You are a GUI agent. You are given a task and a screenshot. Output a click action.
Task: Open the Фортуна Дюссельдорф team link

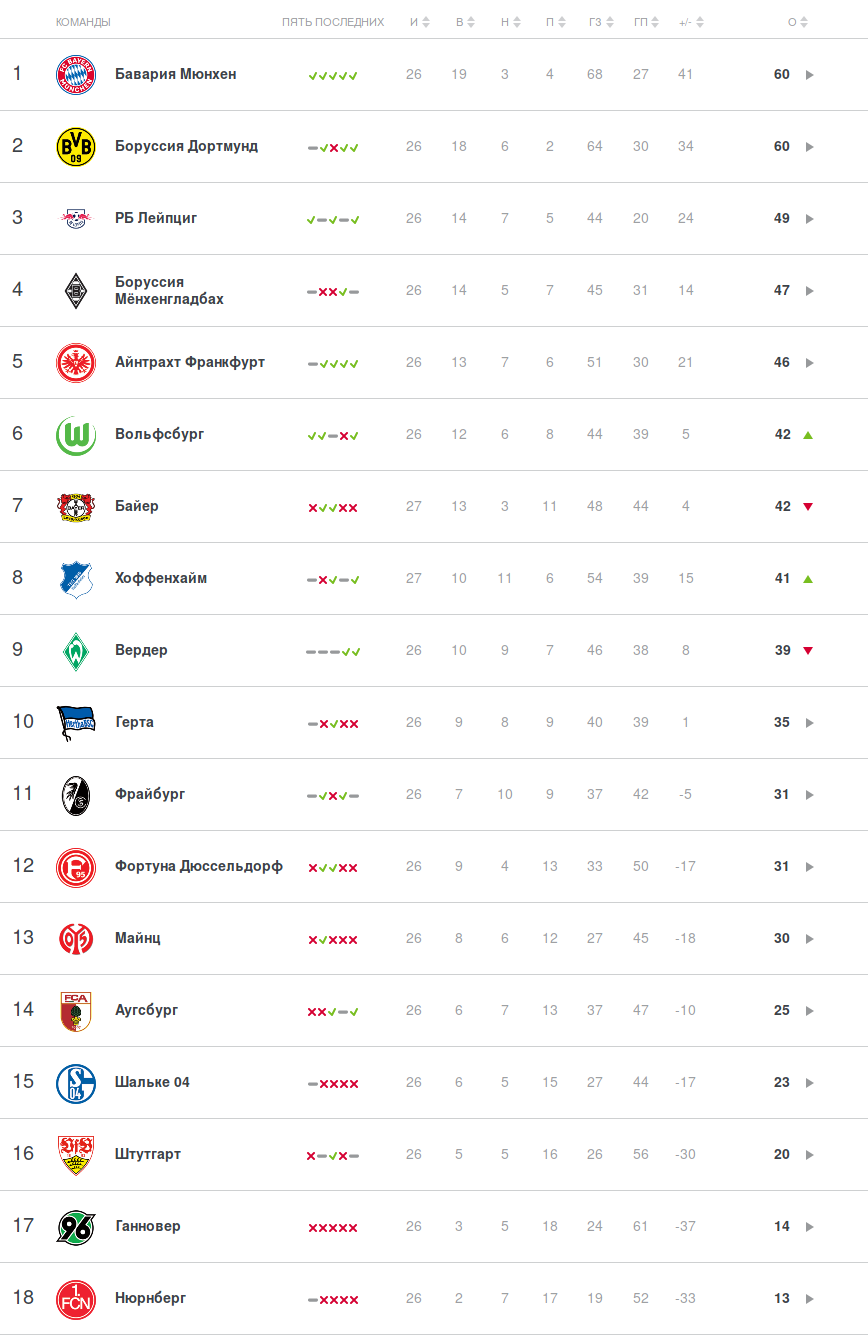199,866
